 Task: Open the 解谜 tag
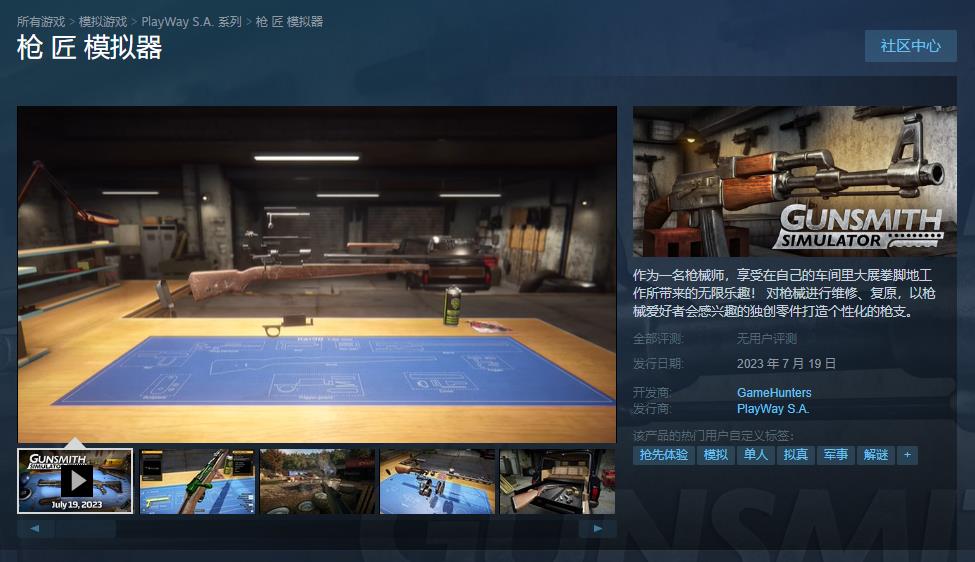pos(876,455)
